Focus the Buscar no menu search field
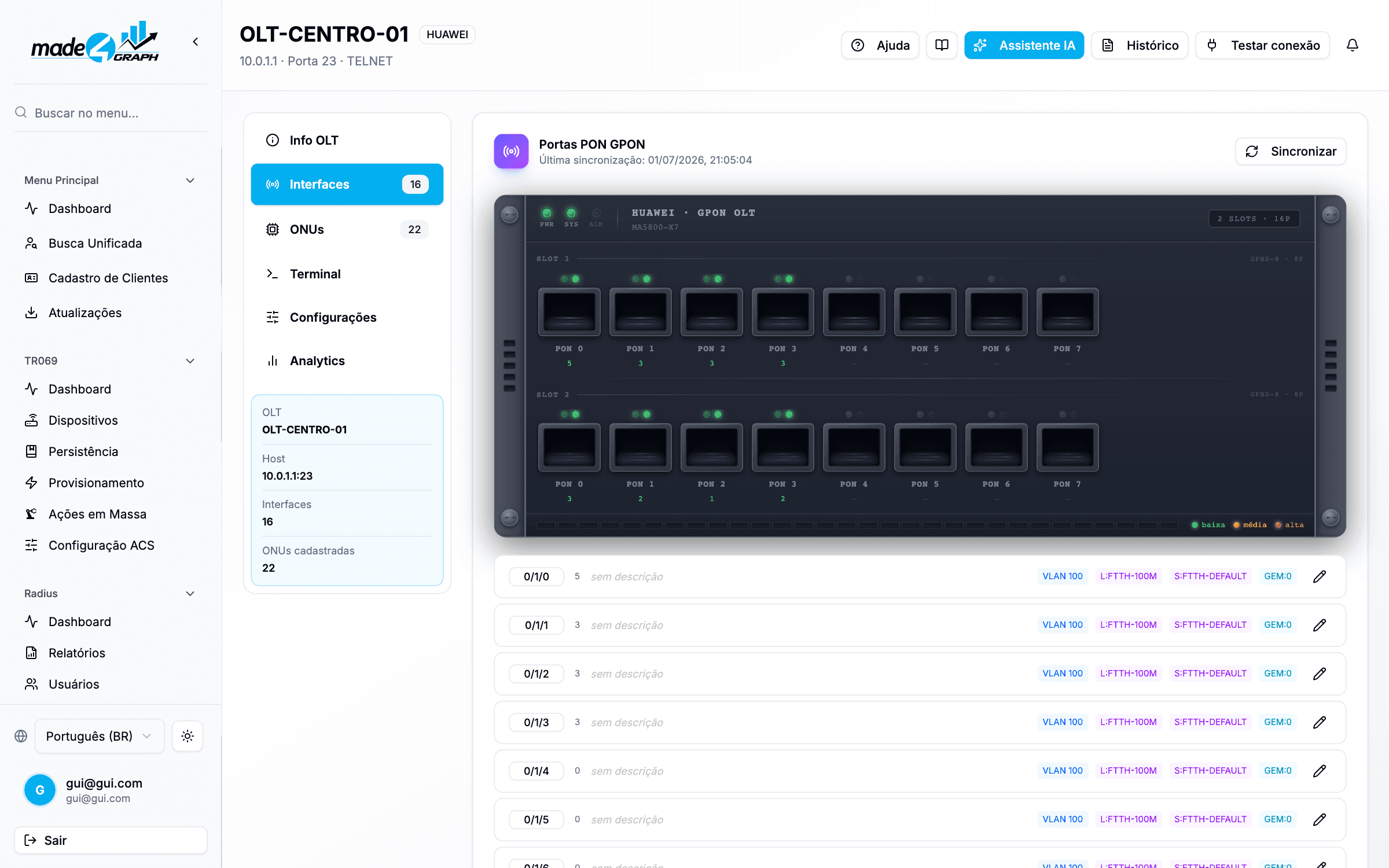 (111, 113)
